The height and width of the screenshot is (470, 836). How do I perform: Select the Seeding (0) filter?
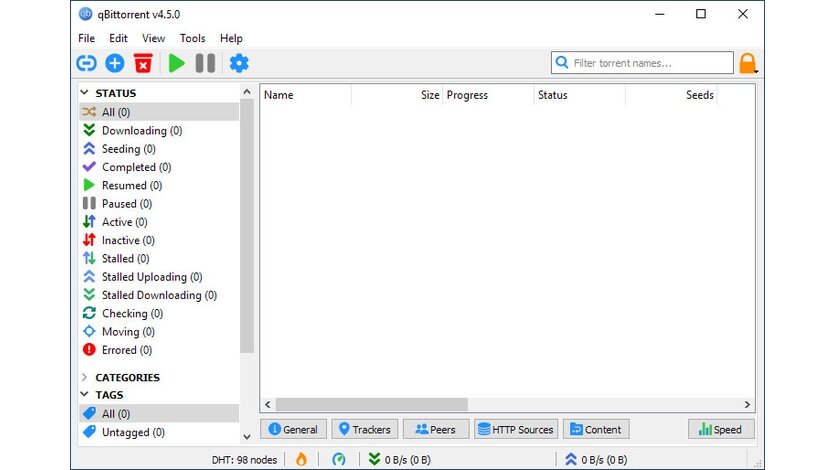click(159, 149)
